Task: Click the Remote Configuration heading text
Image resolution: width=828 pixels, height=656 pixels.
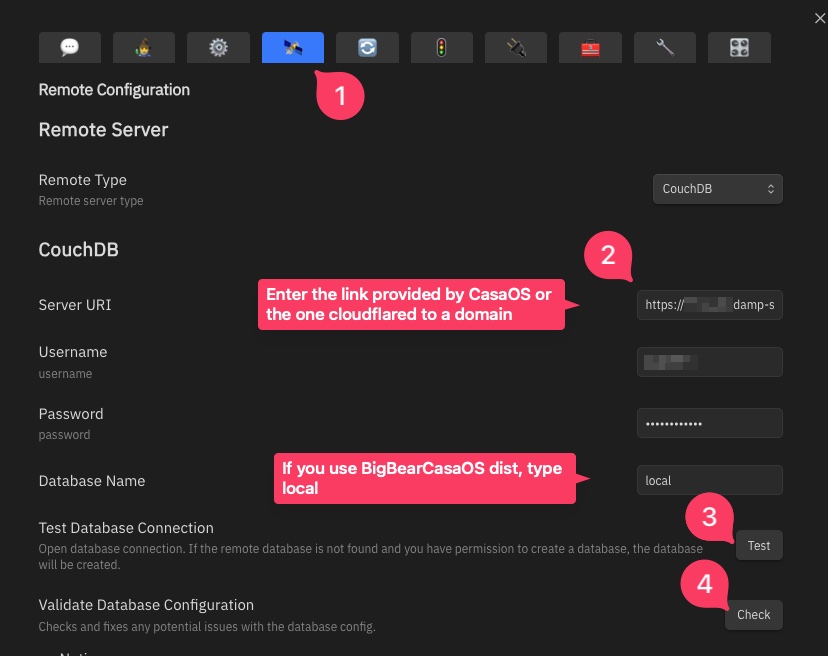Action: pos(114,90)
